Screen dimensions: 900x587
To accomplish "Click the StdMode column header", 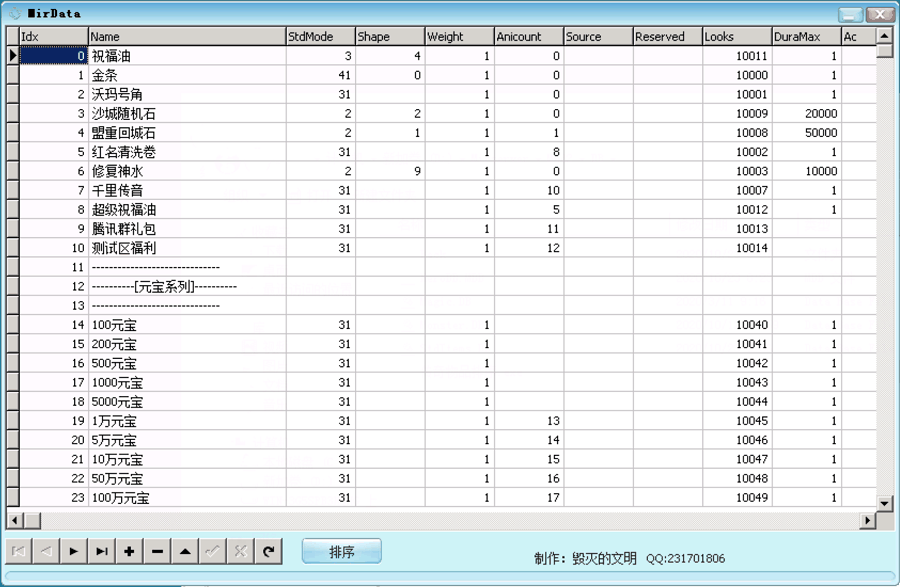I will 319,37.
